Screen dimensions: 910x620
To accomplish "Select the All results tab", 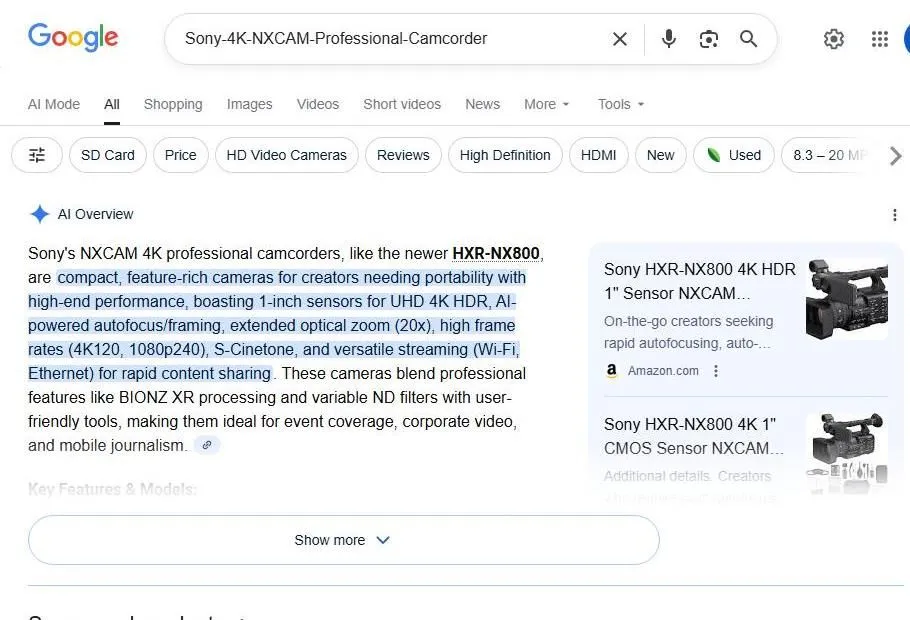I will 111,104.
